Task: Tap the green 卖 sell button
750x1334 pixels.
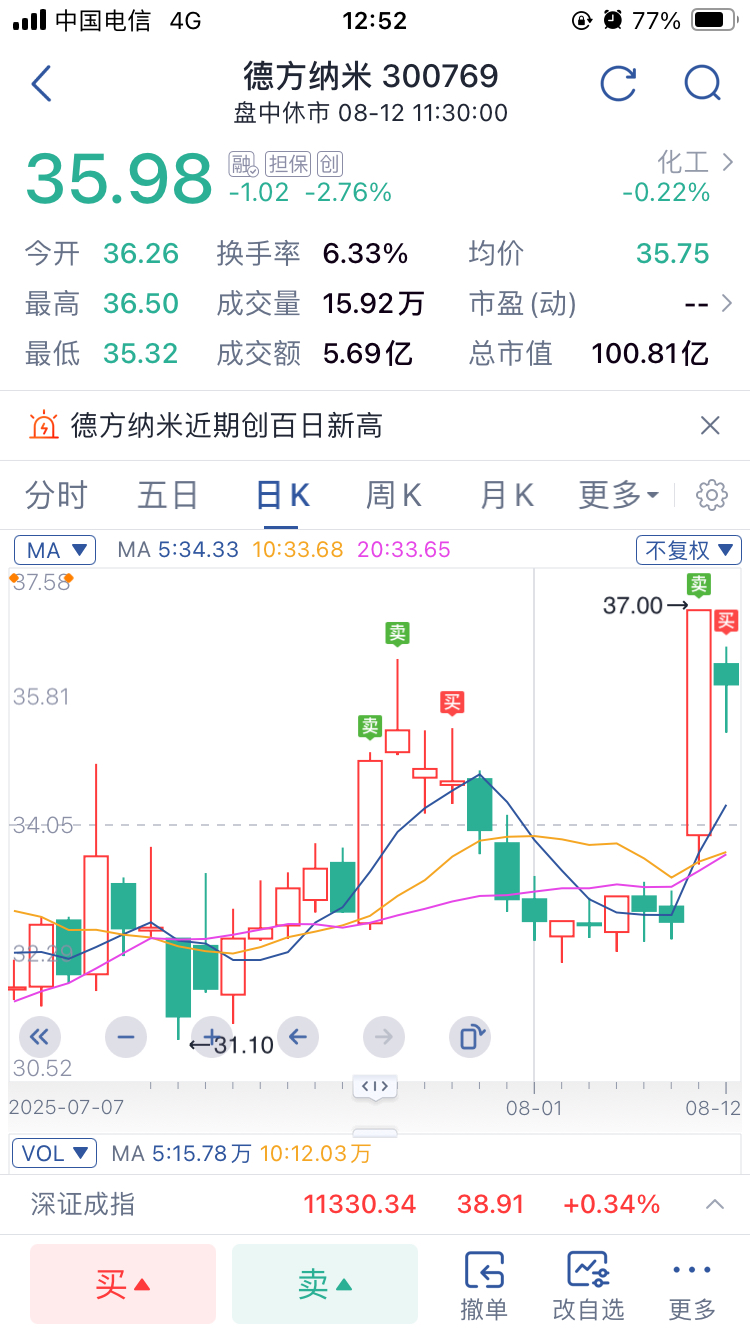Action: [x=325, y=1284]
